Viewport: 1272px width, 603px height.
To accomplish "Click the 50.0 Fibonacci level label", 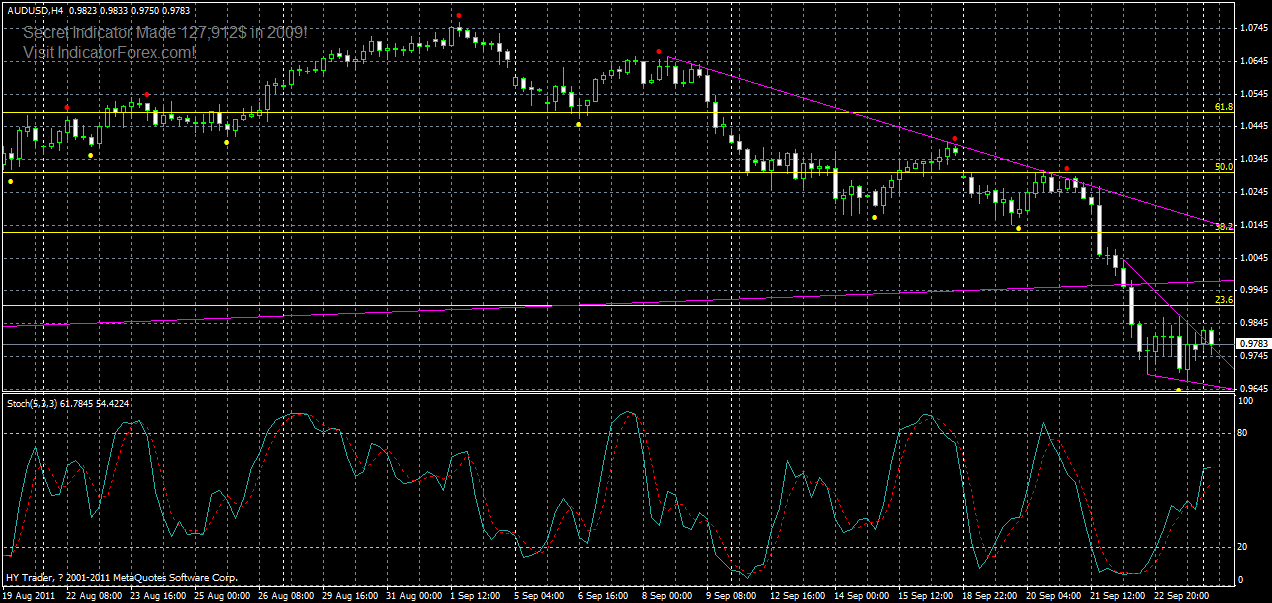I will [x=1222, y=169].
